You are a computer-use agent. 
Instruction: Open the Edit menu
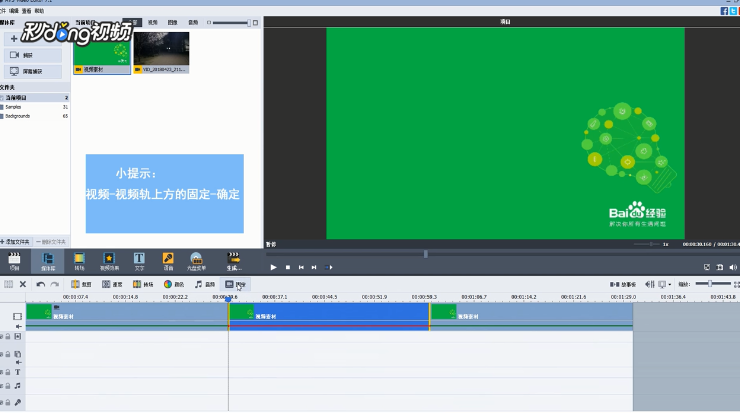tap(14, 11)
